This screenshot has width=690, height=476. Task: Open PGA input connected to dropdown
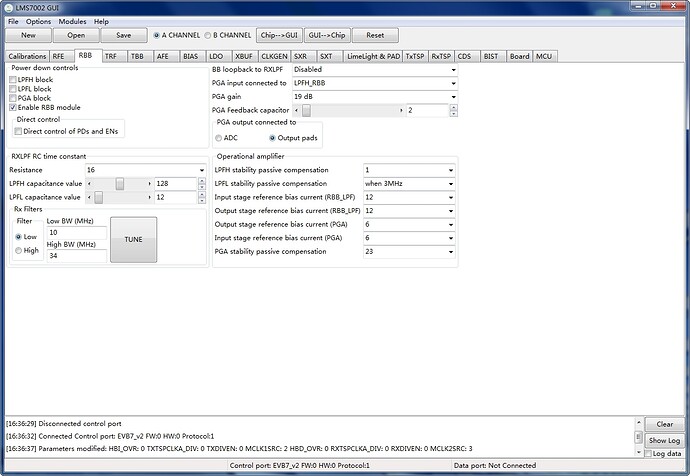[x=375, y=83]
